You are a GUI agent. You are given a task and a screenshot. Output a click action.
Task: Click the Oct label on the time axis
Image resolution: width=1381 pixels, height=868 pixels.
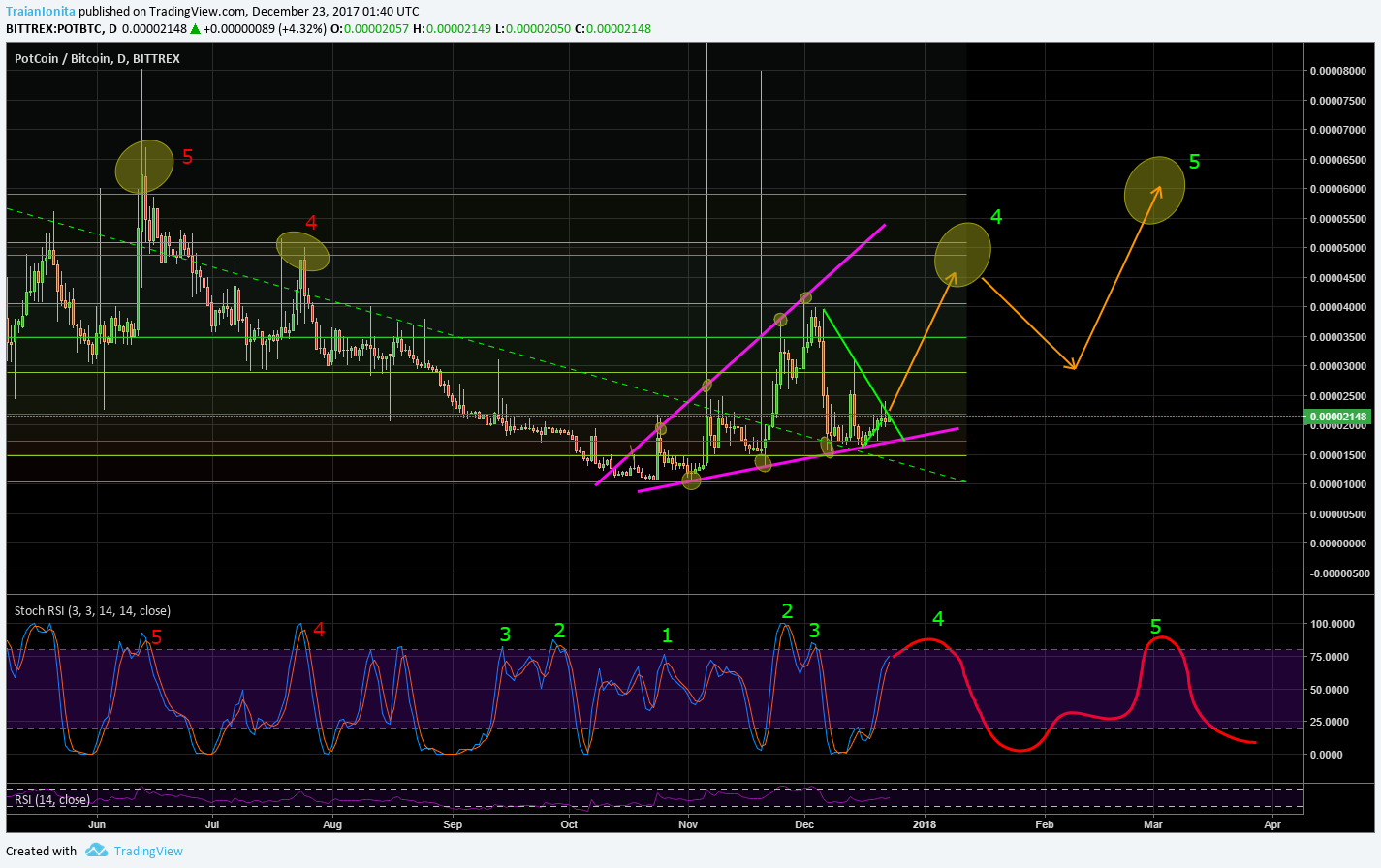pyautogui.click(x=569, y=824)
